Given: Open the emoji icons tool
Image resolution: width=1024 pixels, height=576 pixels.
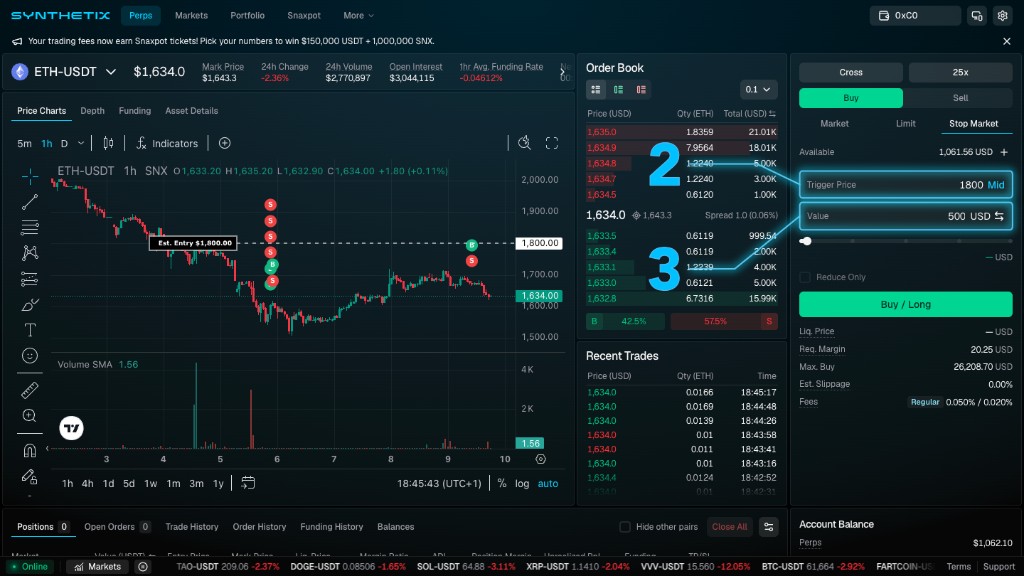Looking at the screenshot, I should [29, 355].
